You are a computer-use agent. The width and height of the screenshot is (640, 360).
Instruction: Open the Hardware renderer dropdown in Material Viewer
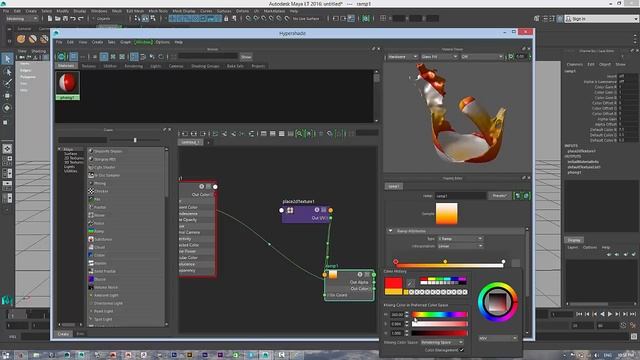point(402,57)
